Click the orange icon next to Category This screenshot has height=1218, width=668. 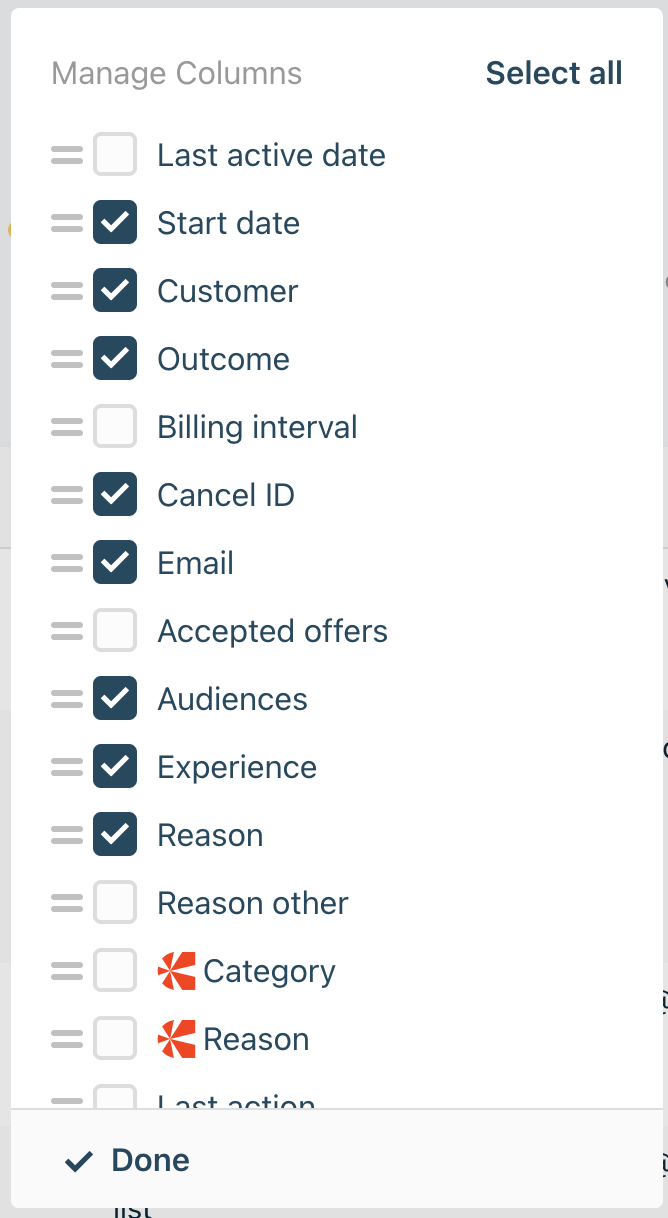coord(177,971)
